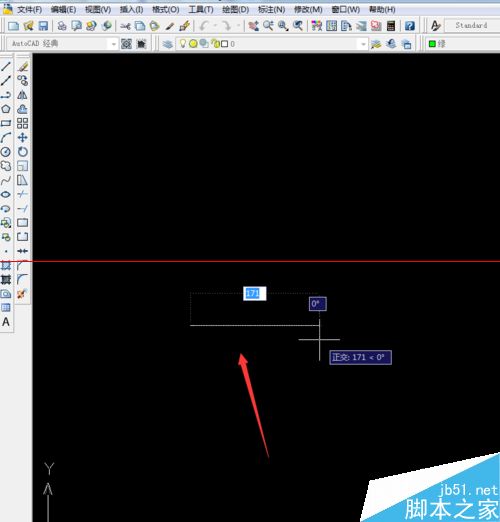
Task: Select the Construction Line tool
Action: (6, 80)
